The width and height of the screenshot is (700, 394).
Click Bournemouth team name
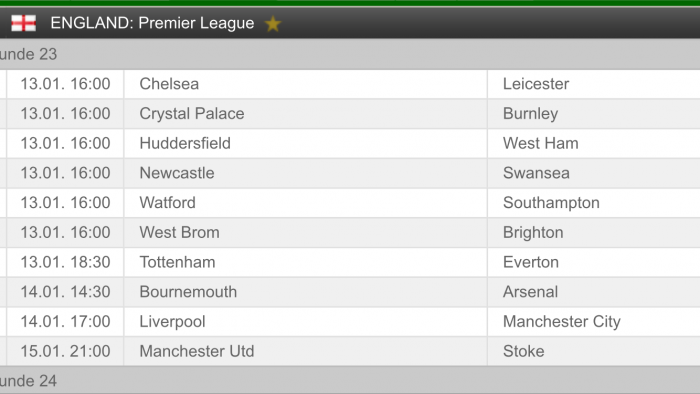coord(188,292)
